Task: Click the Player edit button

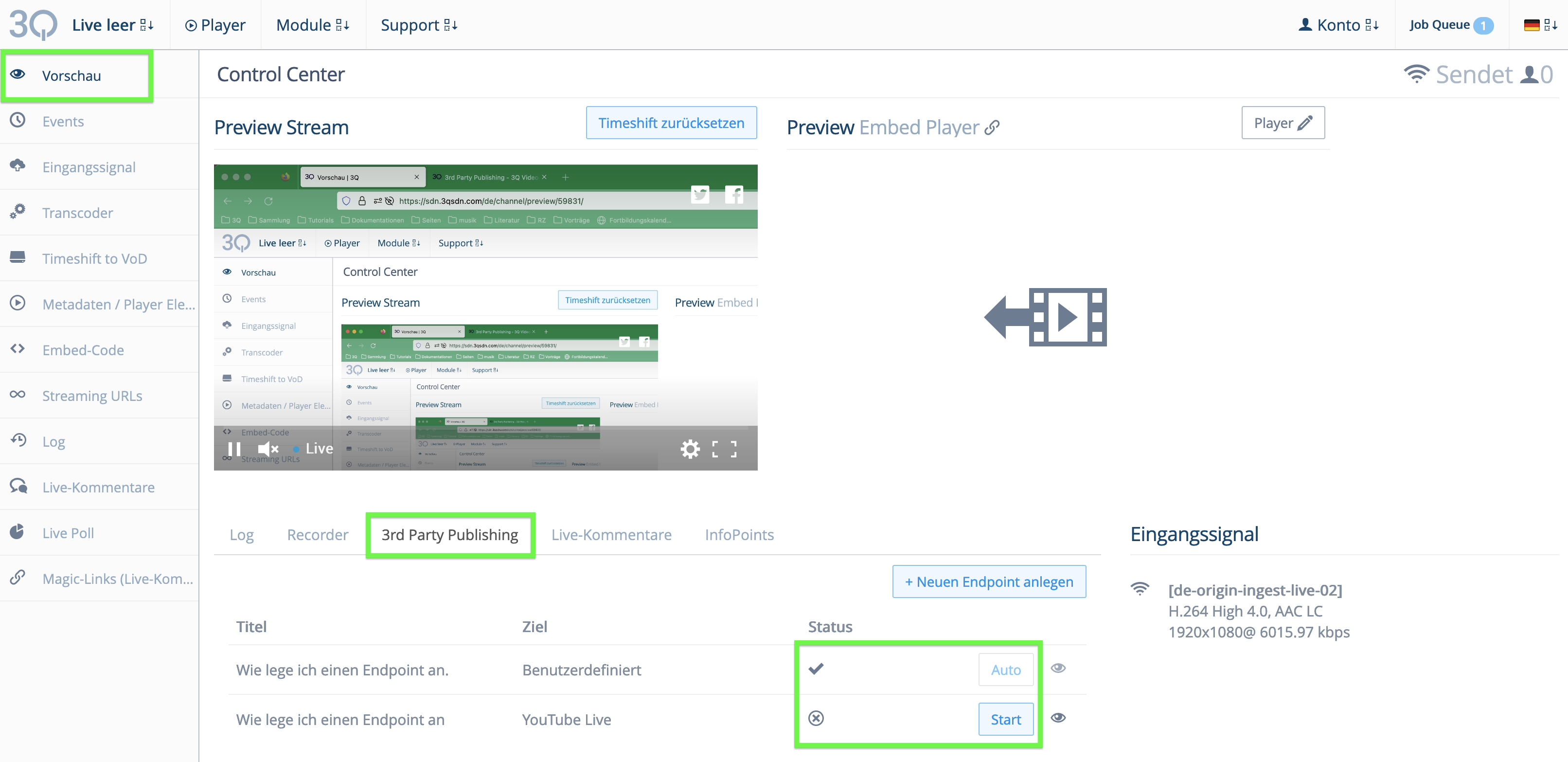Action: (x=1283, y=123)
